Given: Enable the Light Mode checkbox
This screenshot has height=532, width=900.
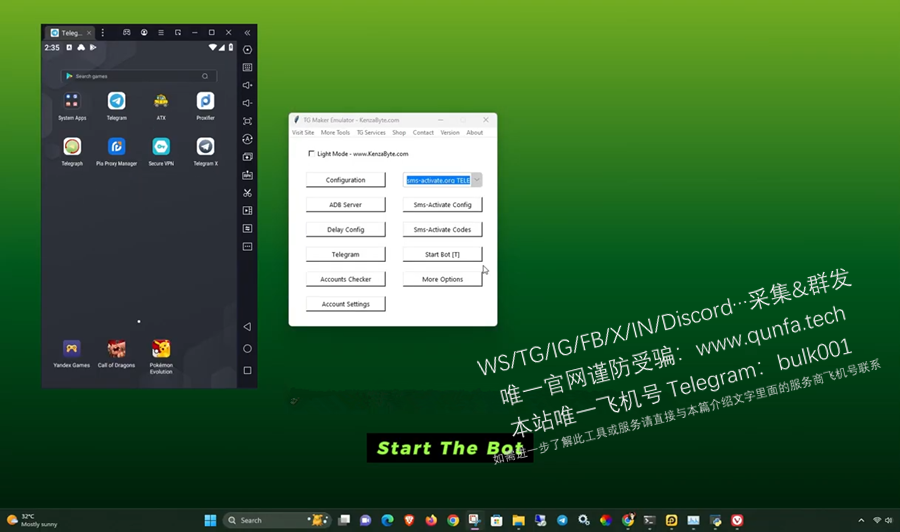Looking at the screenshot, I should point(311,153).
